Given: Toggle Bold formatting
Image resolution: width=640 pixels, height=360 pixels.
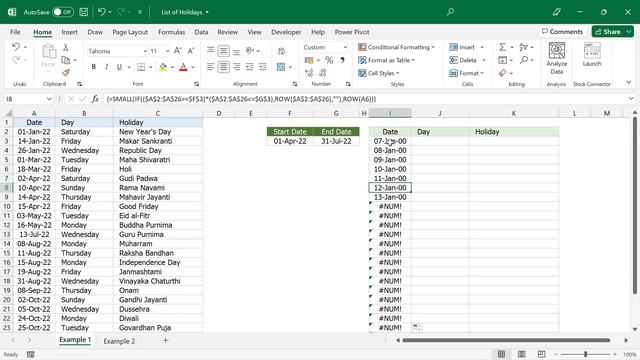Looking at the screenshot, I should 93,67.
